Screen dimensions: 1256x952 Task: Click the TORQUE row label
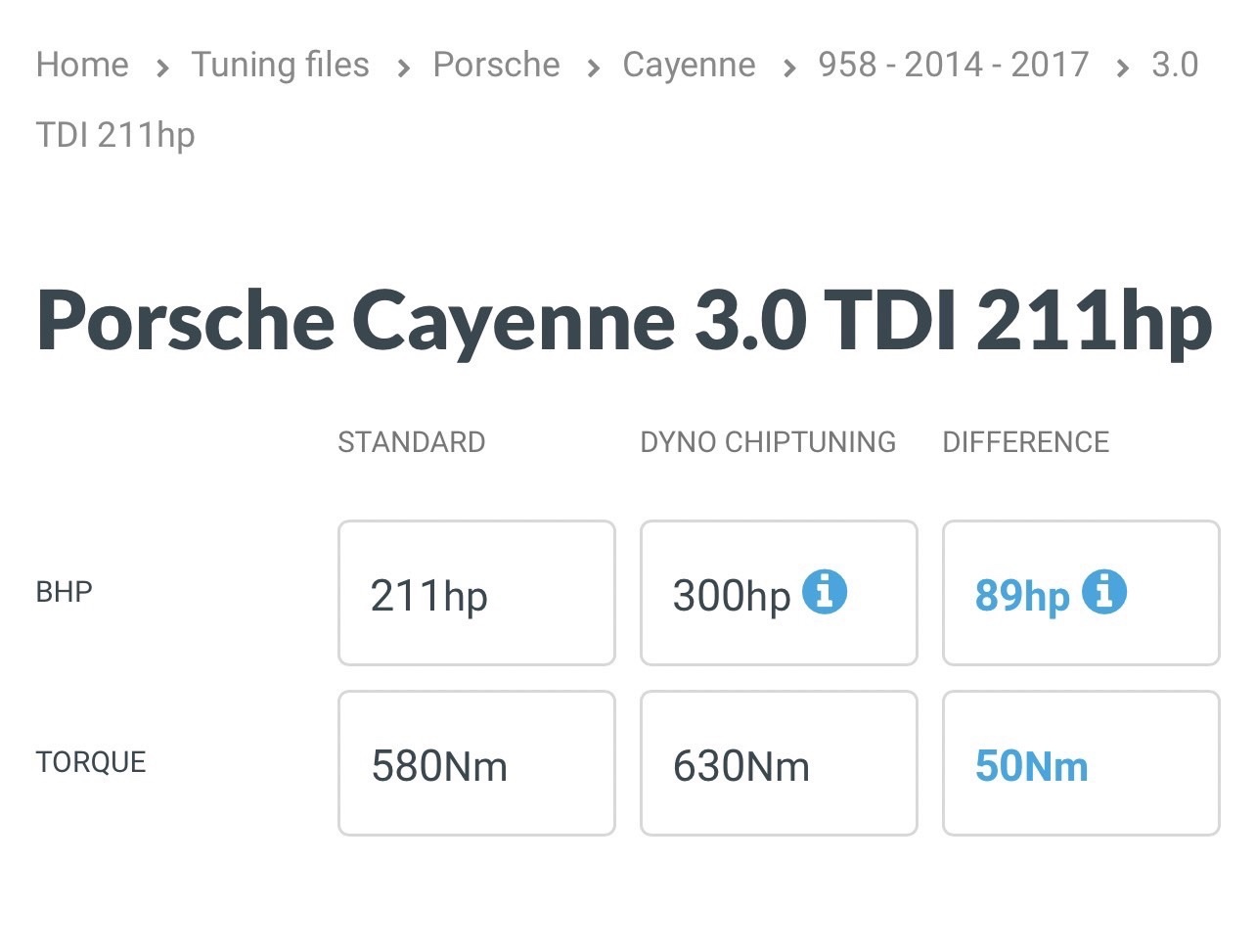point(91,762)
